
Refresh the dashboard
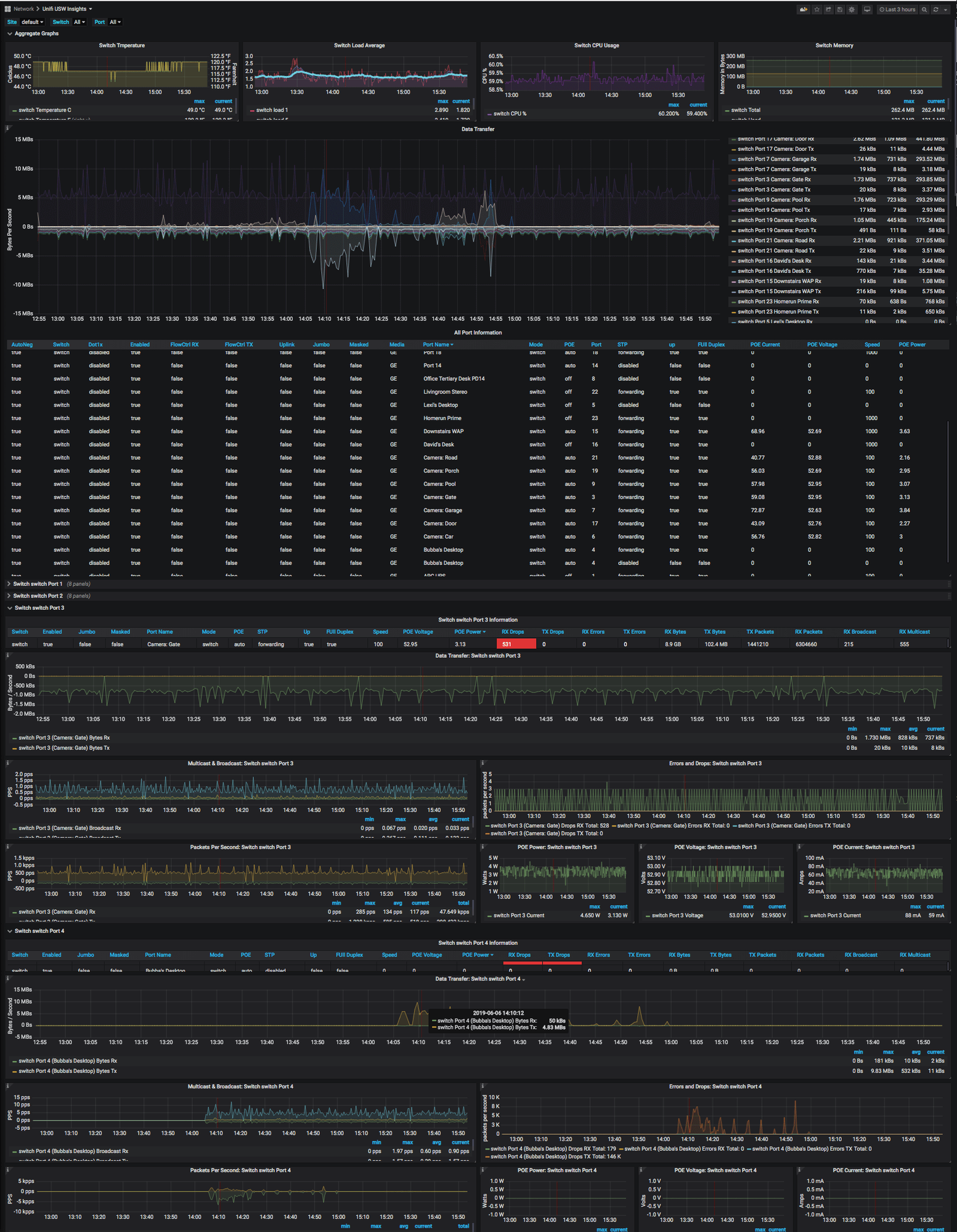tap(935, 9)
